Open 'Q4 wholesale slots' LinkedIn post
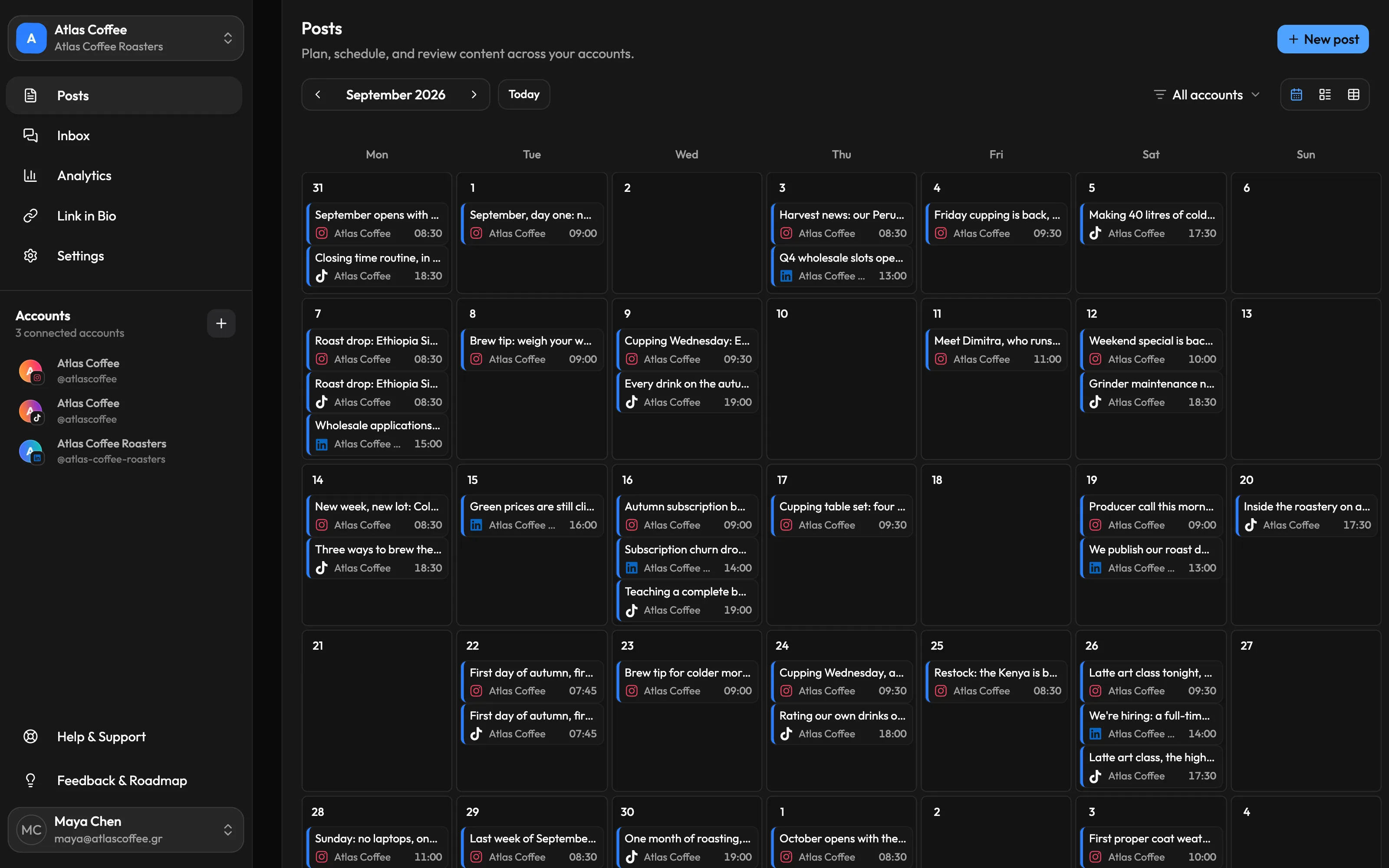 click(842, 267)
